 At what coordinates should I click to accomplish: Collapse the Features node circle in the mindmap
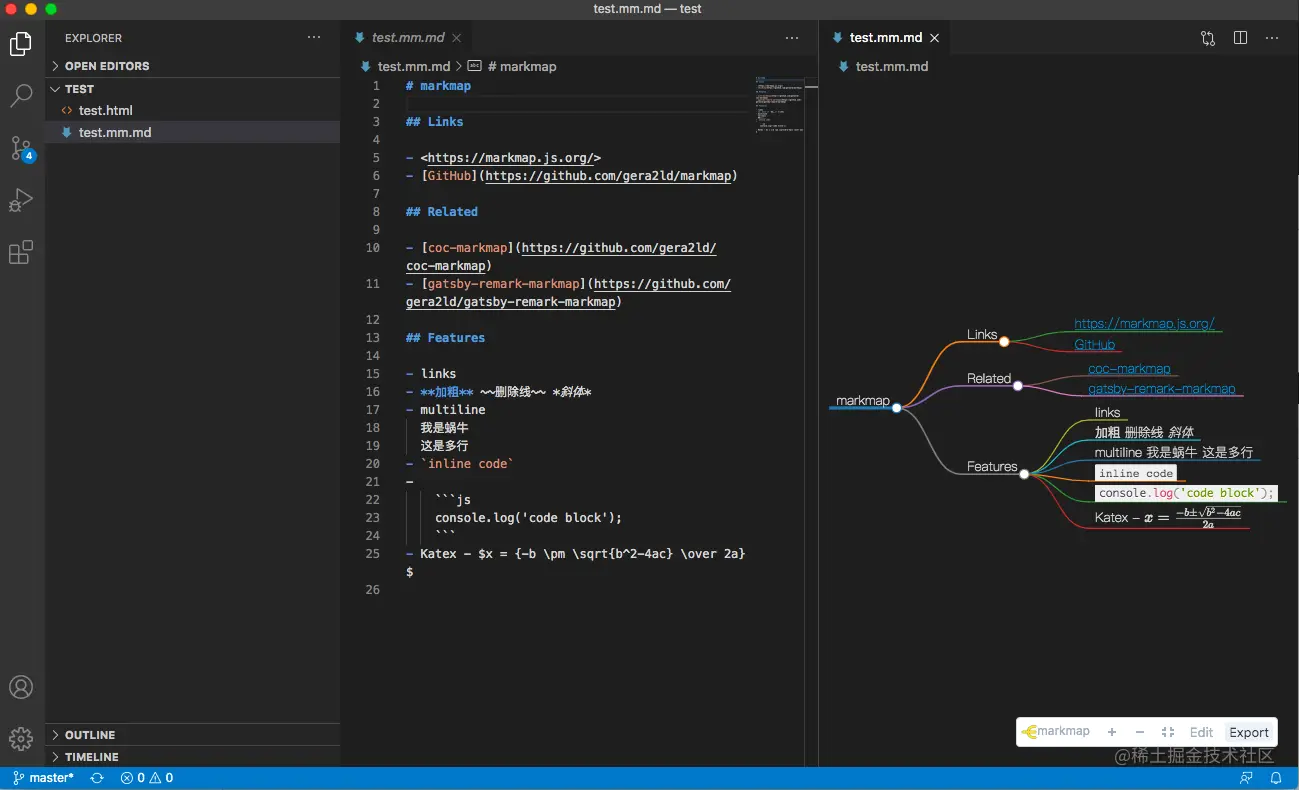click(x=1023, y=473)
